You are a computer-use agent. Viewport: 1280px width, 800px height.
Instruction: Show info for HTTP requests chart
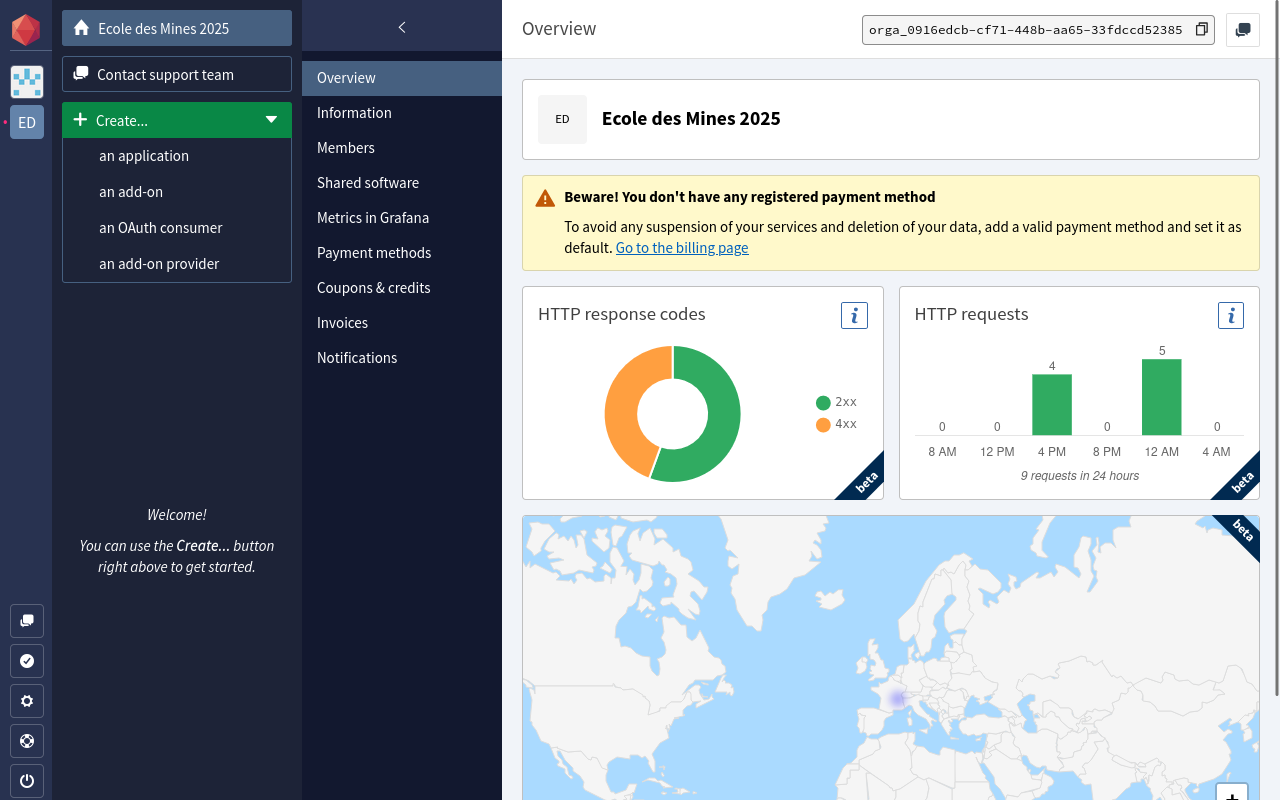[x=1230, y=316]
